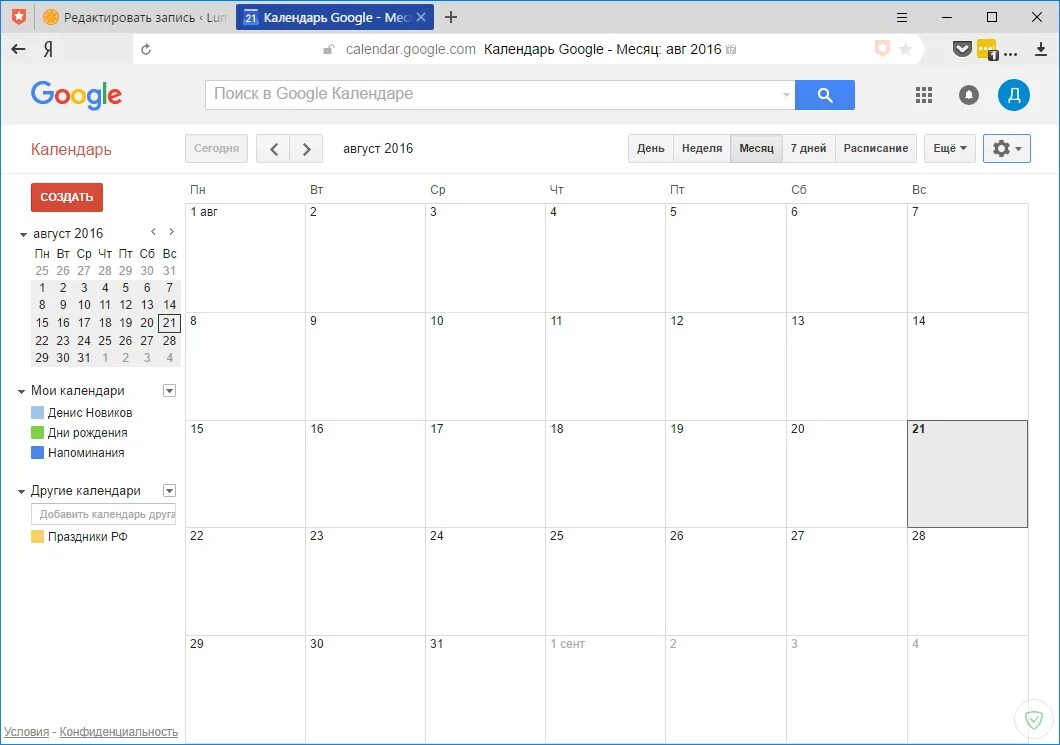Collapse the Другие календари section
Viewport: 1060px width, 745px height.
coord(21,491)
